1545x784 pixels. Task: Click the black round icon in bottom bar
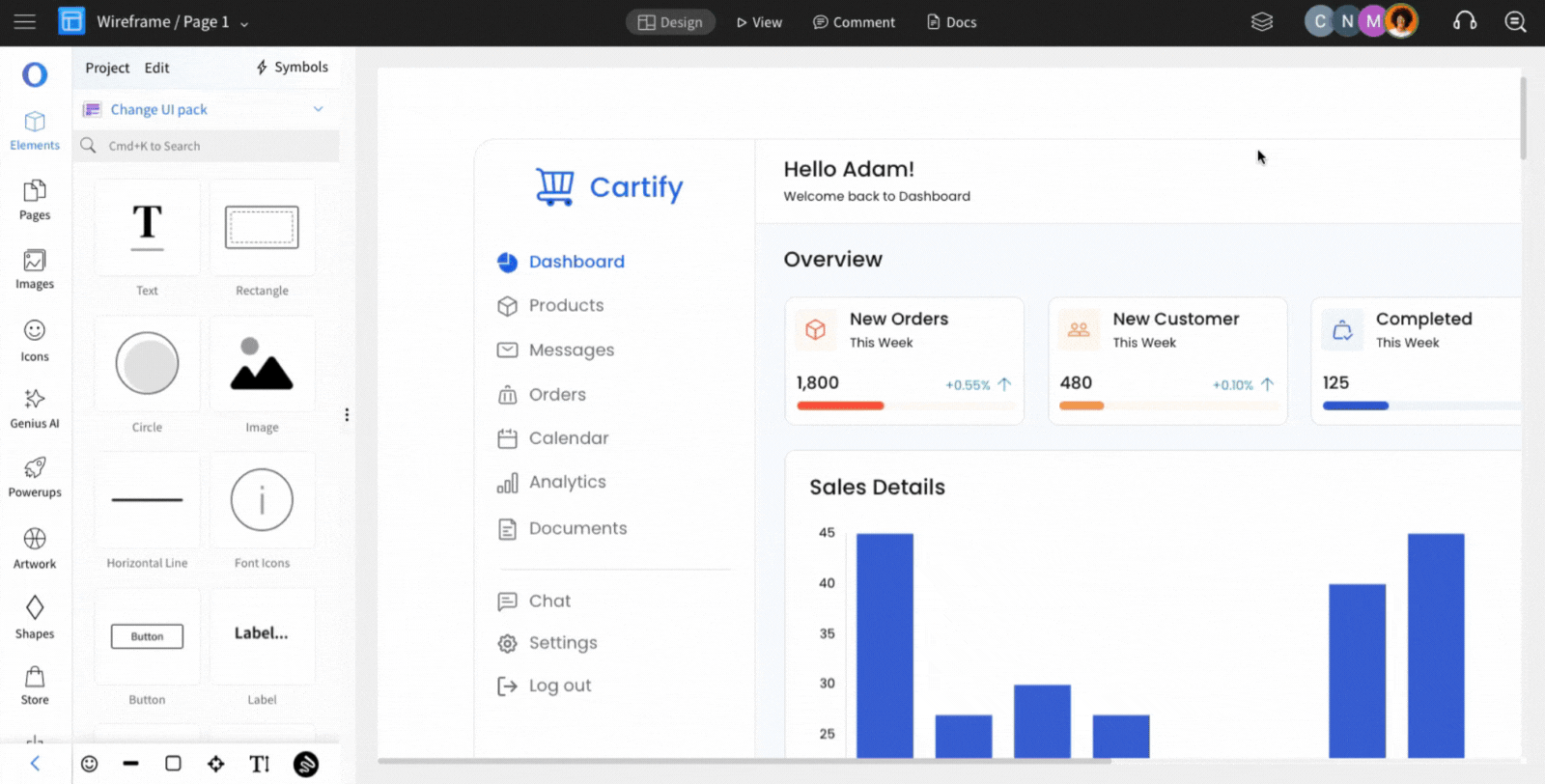[x=306, y=764]
